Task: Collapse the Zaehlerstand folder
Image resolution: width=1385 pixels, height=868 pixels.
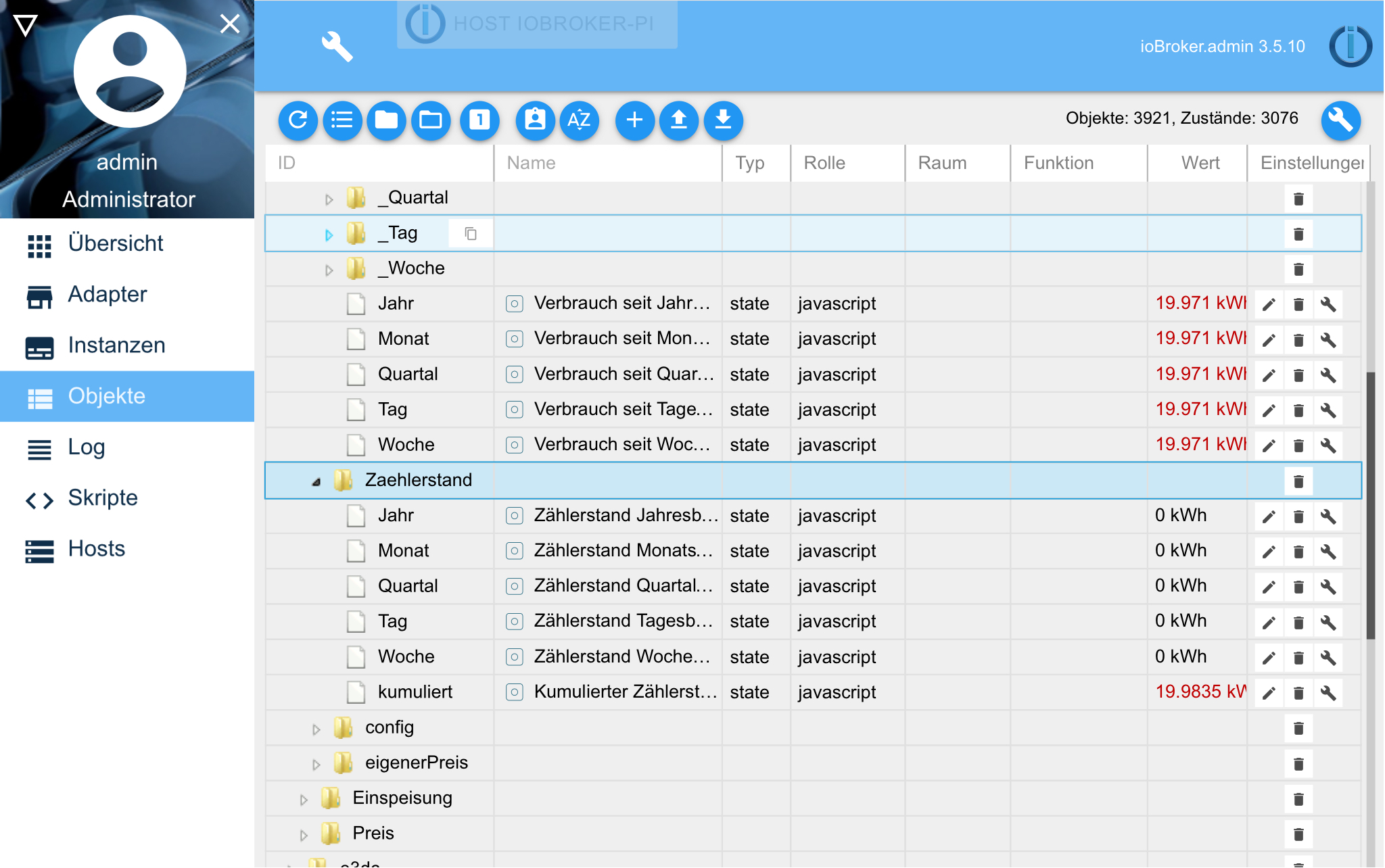Action: (x=316, y=481)
